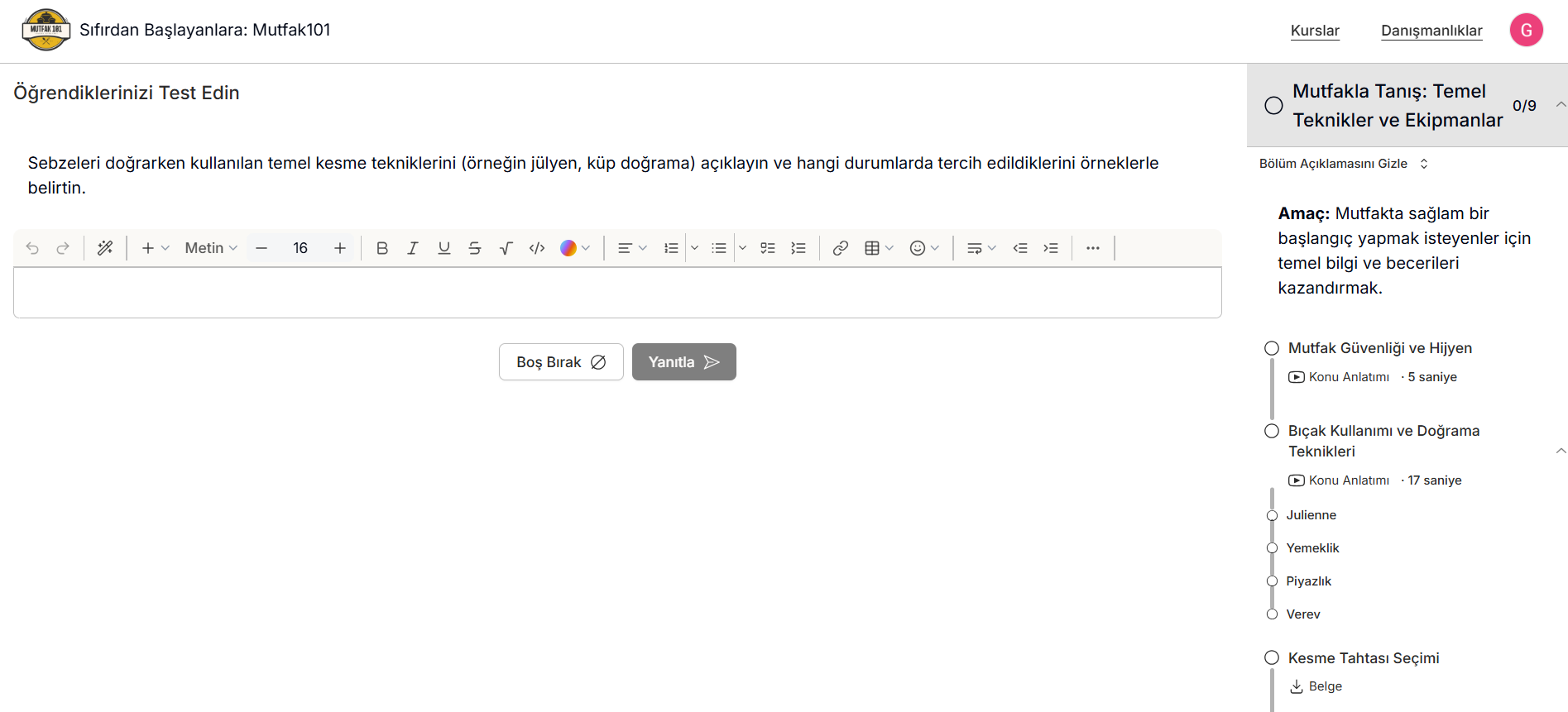Open the line wrap options dropdown
Image resolution: width=1568 pixels, height=712 pixels.
[x=981, y=248]
